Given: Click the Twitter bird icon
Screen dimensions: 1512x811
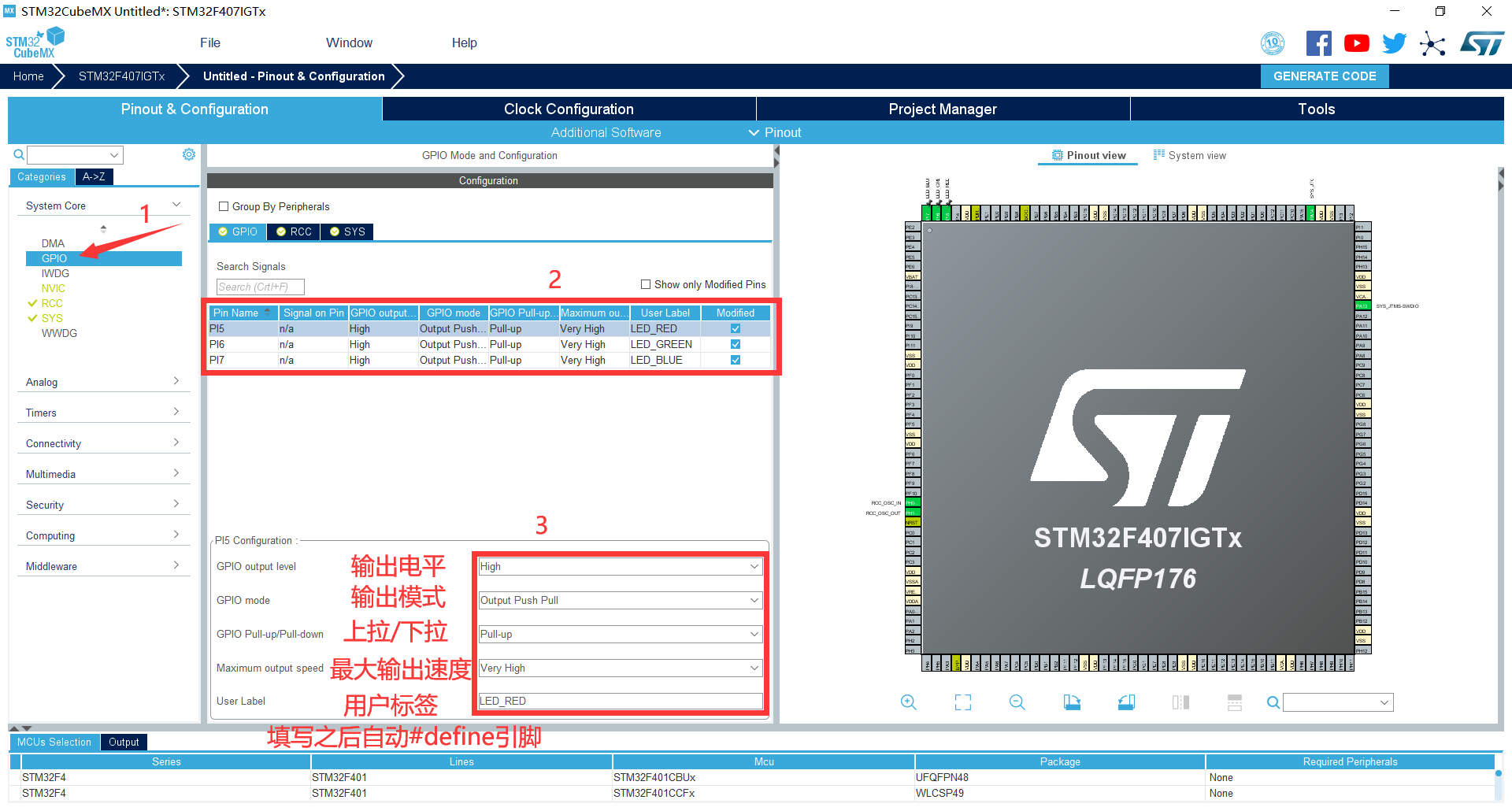Looking at the screenshot, I should point(1394,43).
